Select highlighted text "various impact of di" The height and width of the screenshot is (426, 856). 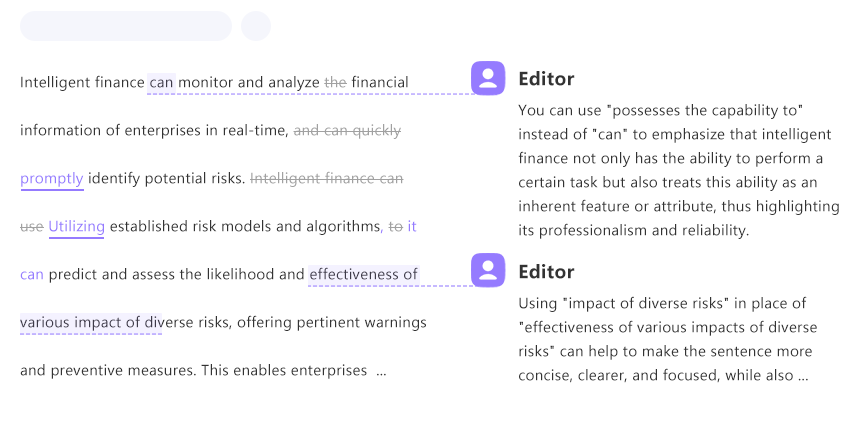[x=91, y=322]
